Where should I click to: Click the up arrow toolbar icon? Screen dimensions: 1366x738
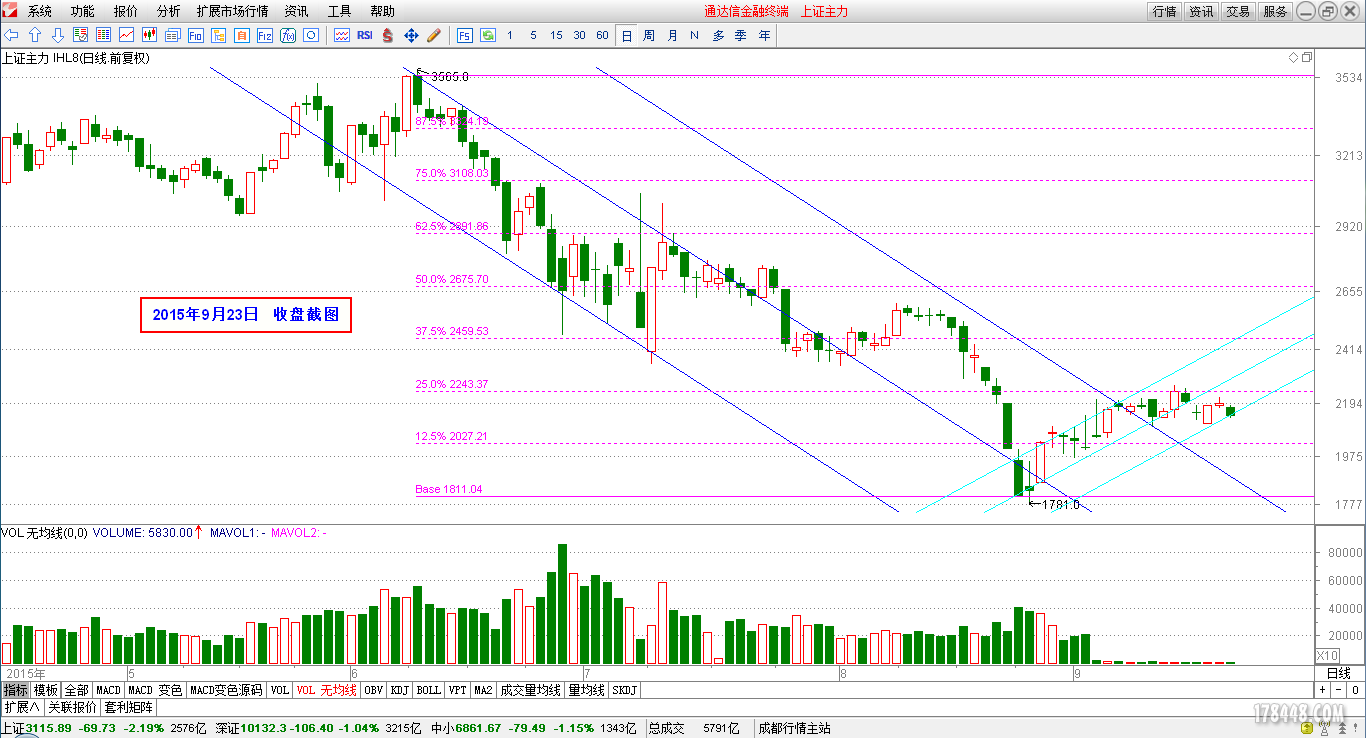(34, 35)
